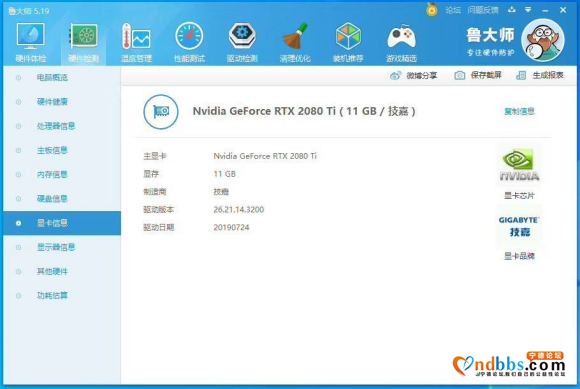Open the main menu dropdown triangle icon
This screenshot has width=580, height=389.
[528, 10]
